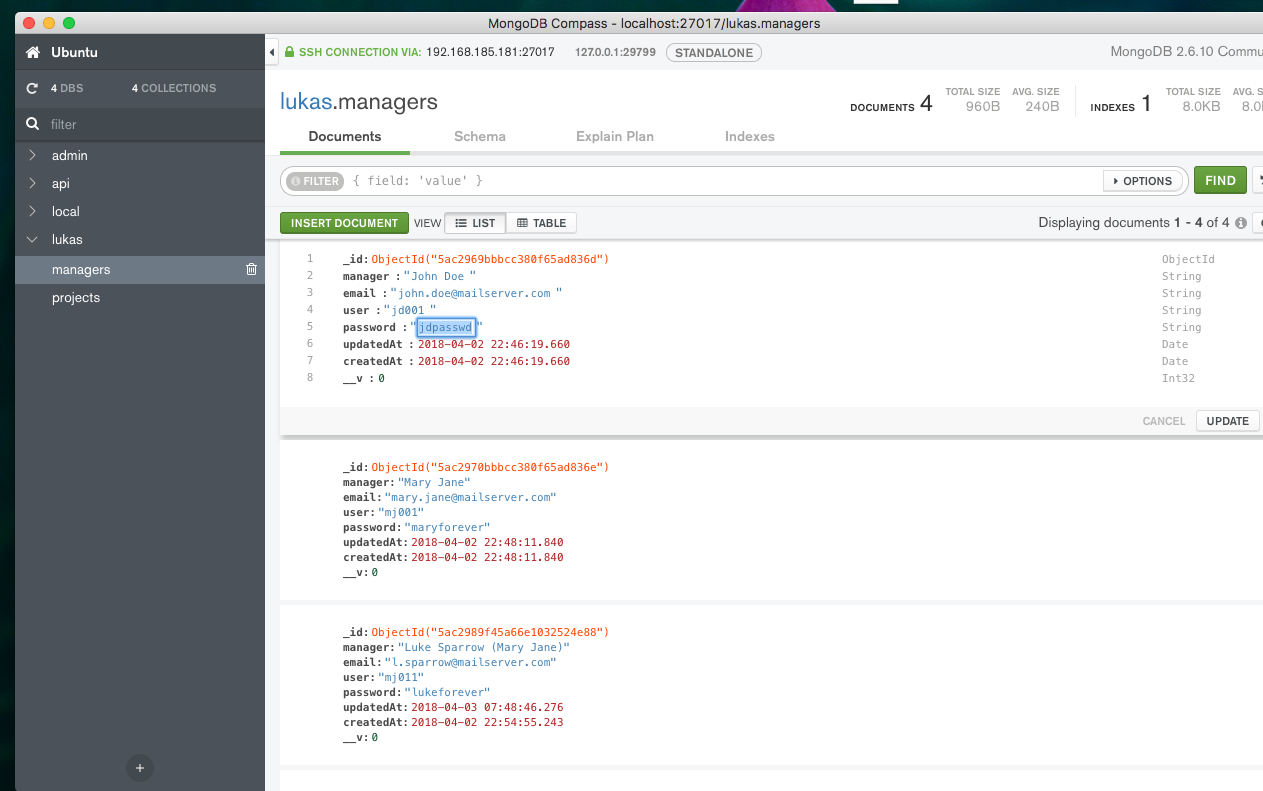This screenshot has width=1263, height=791.
Task: Open the Explain Plan tab
Action: (615, 136)
